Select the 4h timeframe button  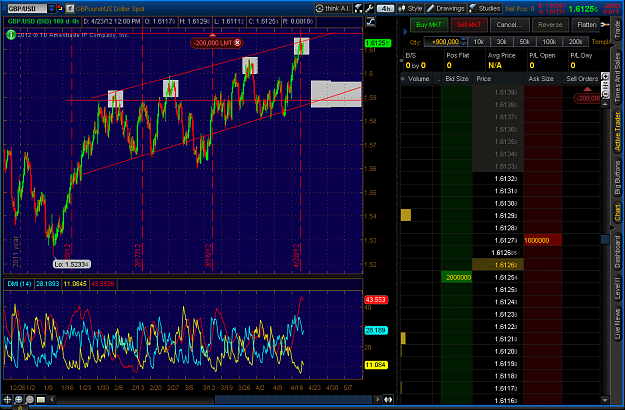(385, 8)
